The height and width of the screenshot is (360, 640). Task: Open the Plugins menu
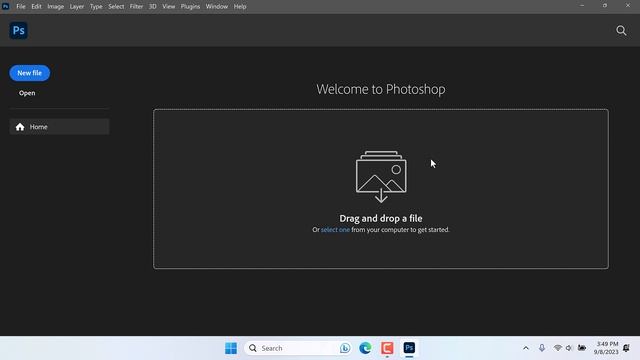[x=191, y=7]
